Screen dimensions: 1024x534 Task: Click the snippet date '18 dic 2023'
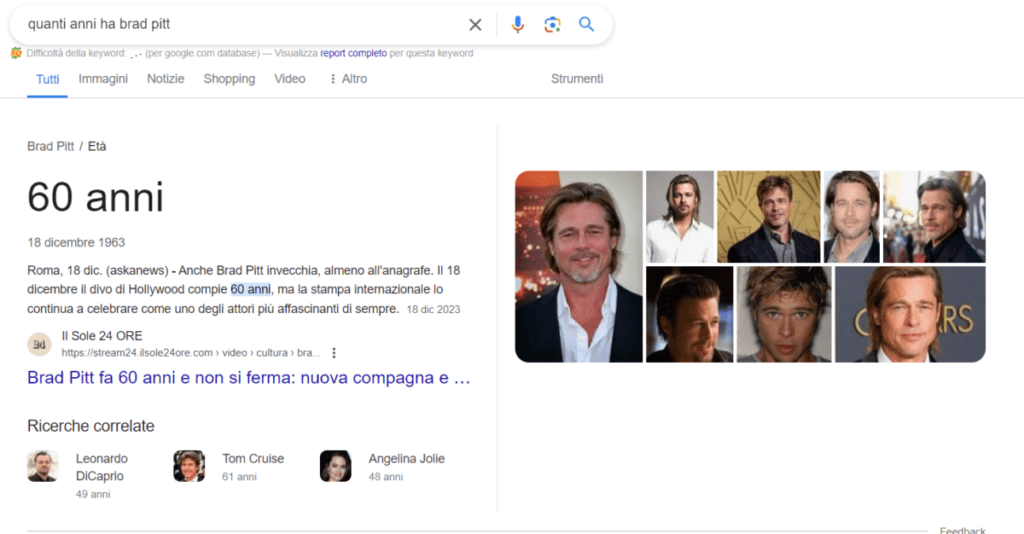point(433,309)
